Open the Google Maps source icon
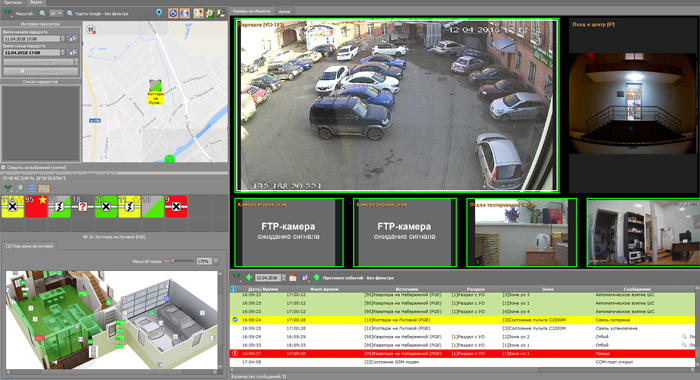 coord(198,13)
